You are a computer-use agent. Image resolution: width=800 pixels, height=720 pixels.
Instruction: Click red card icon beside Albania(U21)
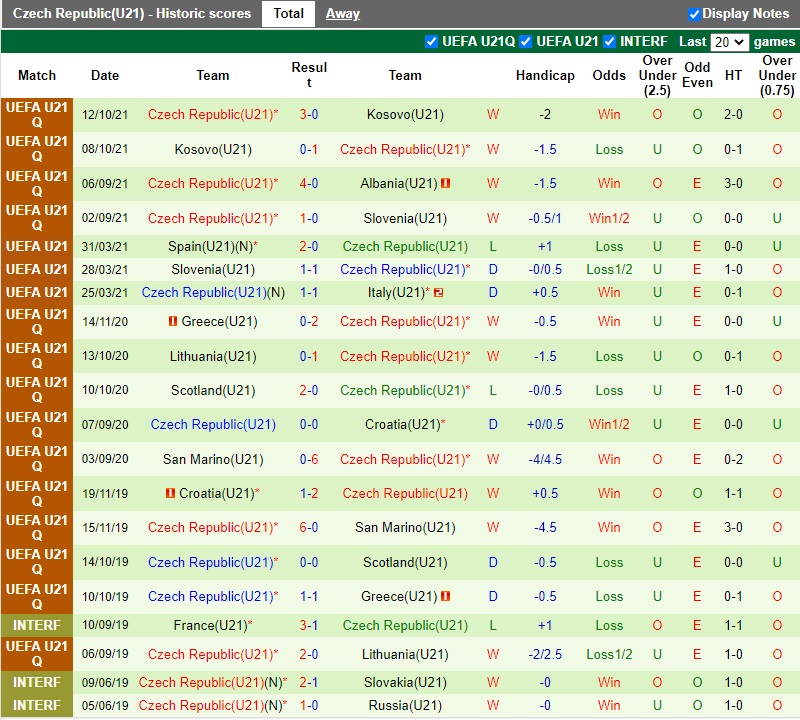445,183
